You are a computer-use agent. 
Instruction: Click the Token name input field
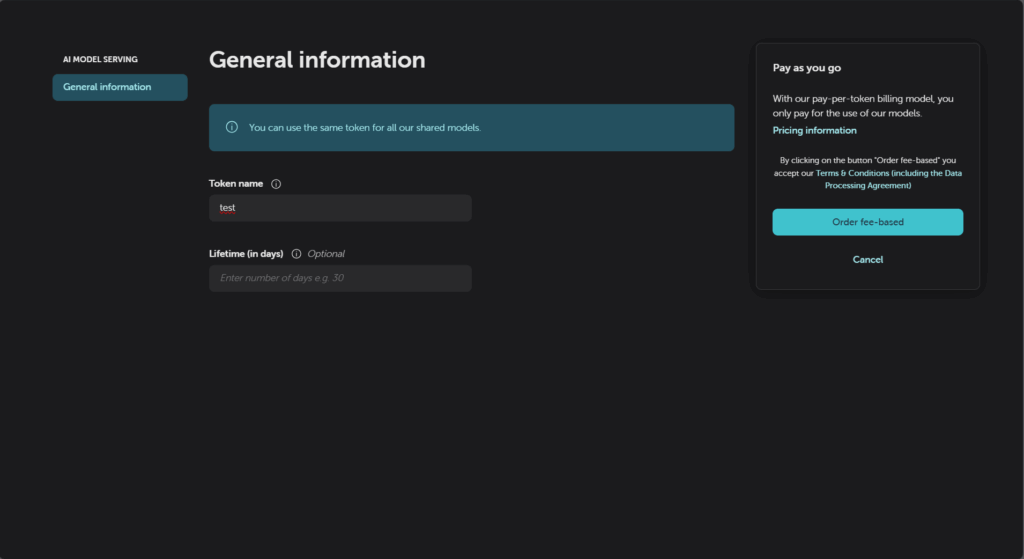[340, 208]
